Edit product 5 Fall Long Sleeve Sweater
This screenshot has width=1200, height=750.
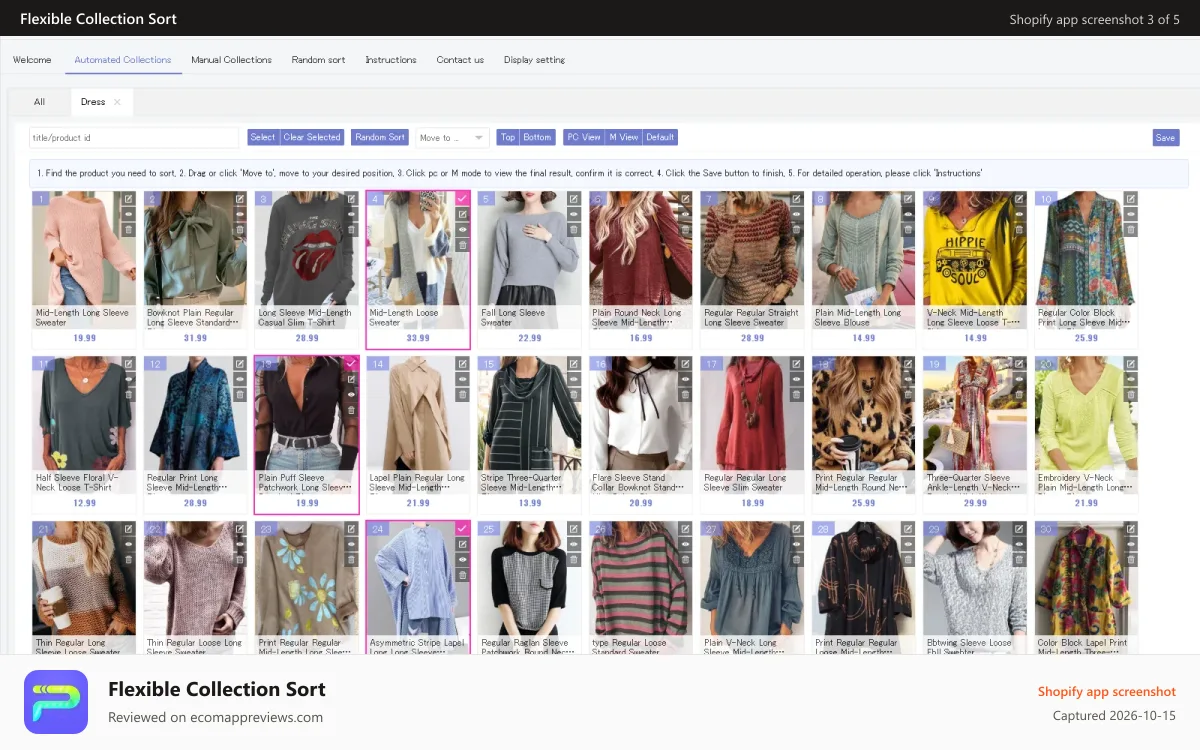[574, 199]
